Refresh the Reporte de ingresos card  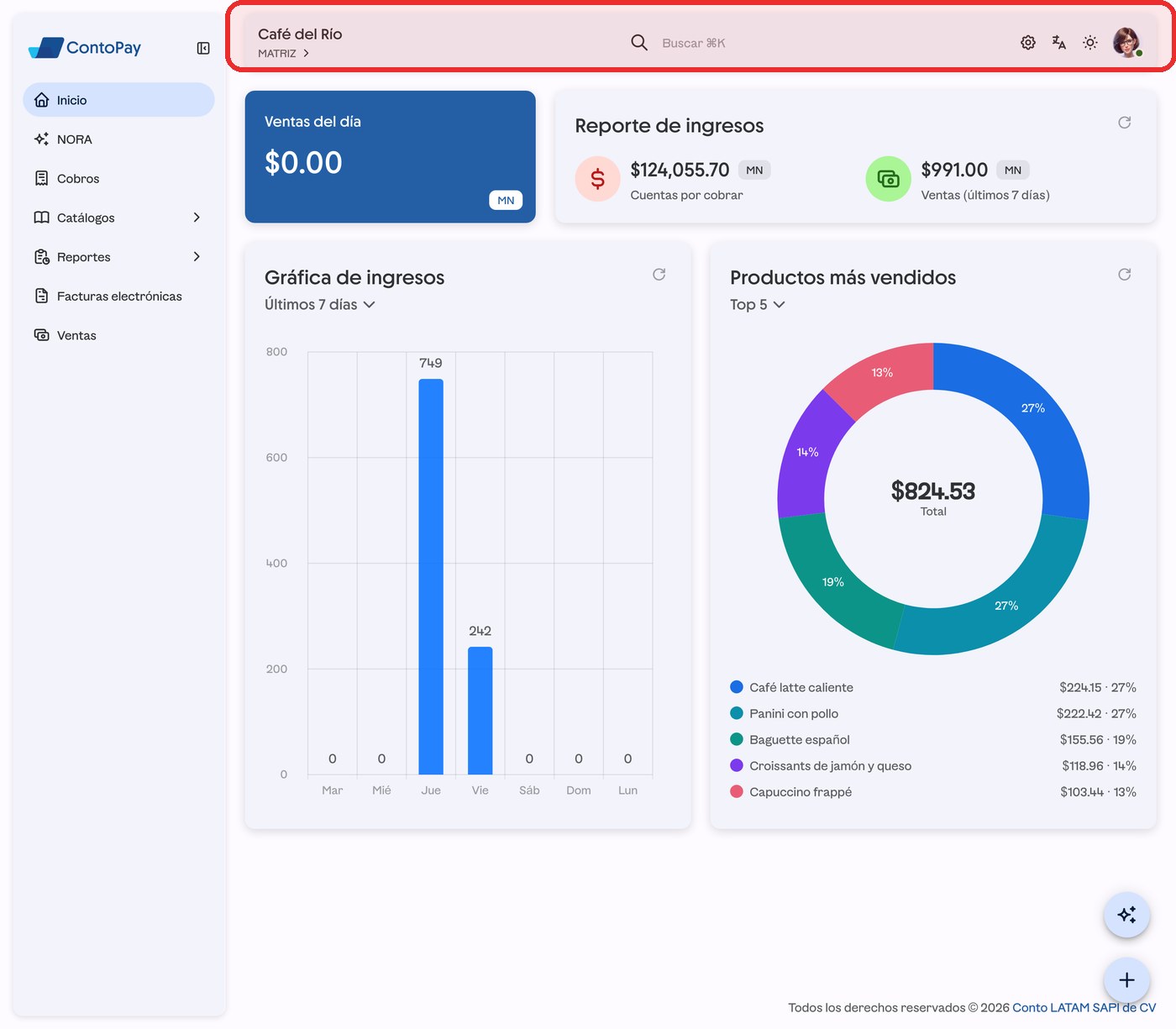[x=1125, y=123]
